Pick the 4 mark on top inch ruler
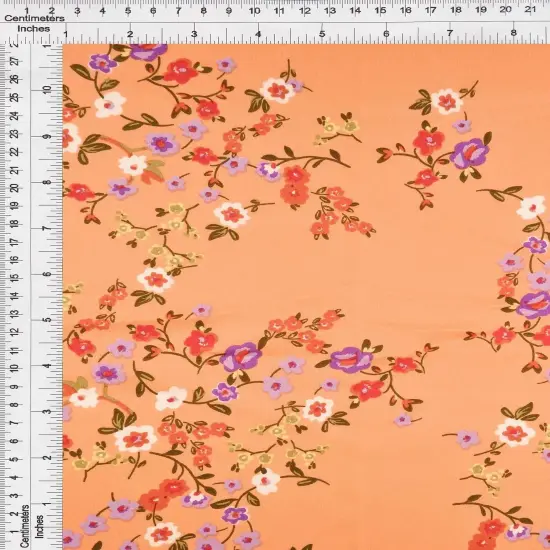 pos(258,34)
